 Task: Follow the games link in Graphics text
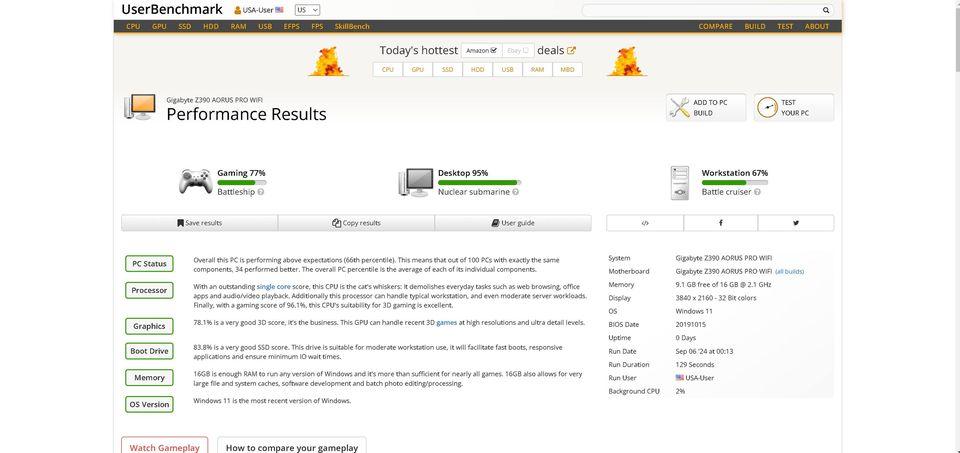pos(446,322)
